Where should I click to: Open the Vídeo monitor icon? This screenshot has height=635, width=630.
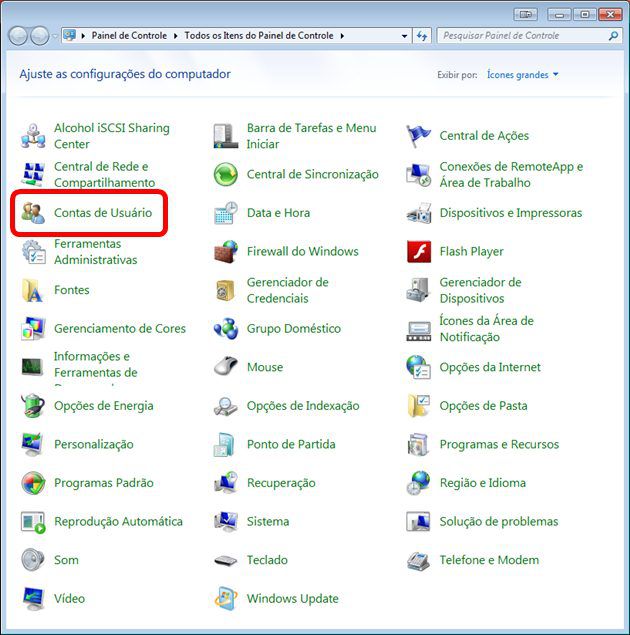point(33,599)
